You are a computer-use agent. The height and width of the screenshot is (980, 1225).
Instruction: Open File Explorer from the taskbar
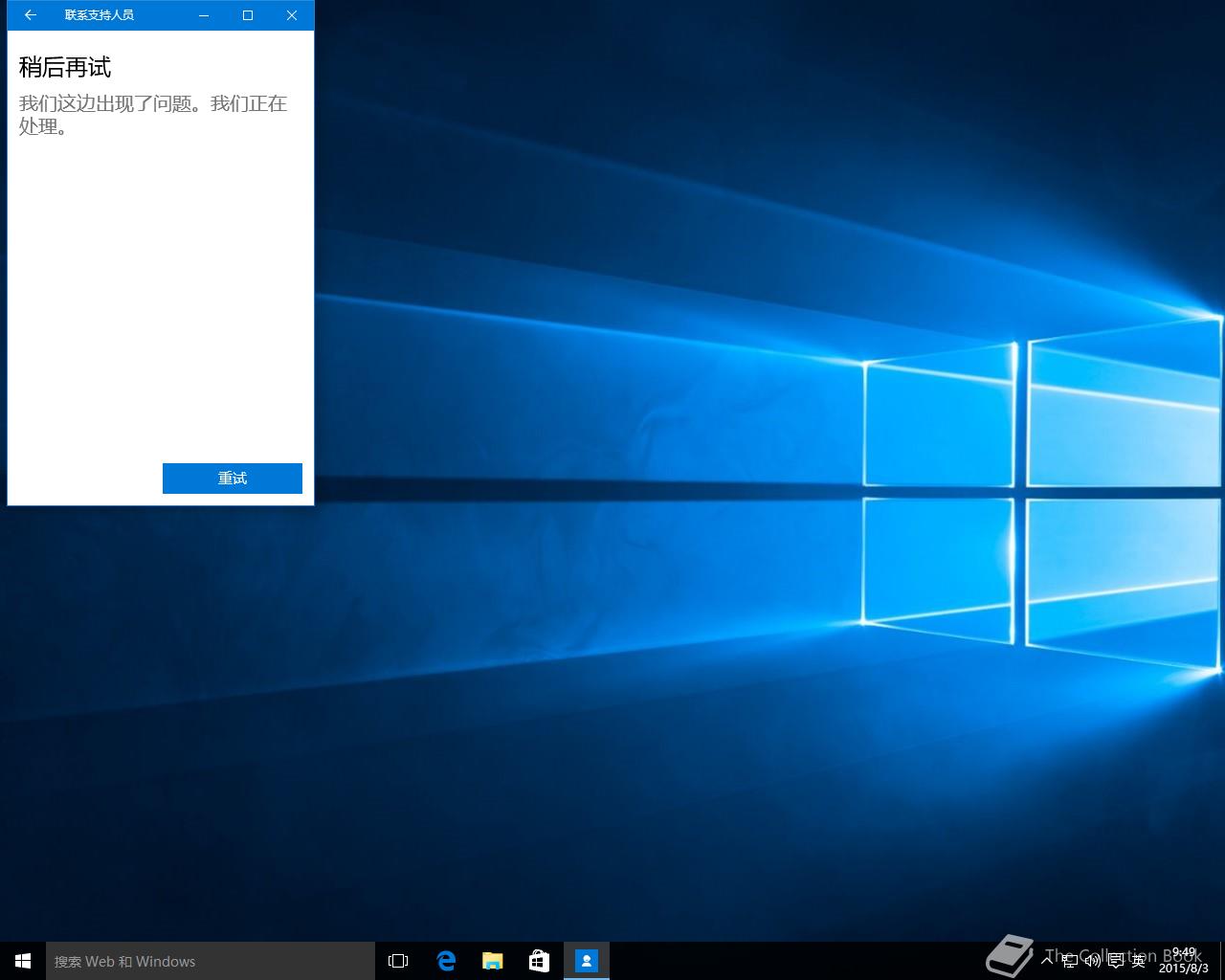[x=493, y=961]
